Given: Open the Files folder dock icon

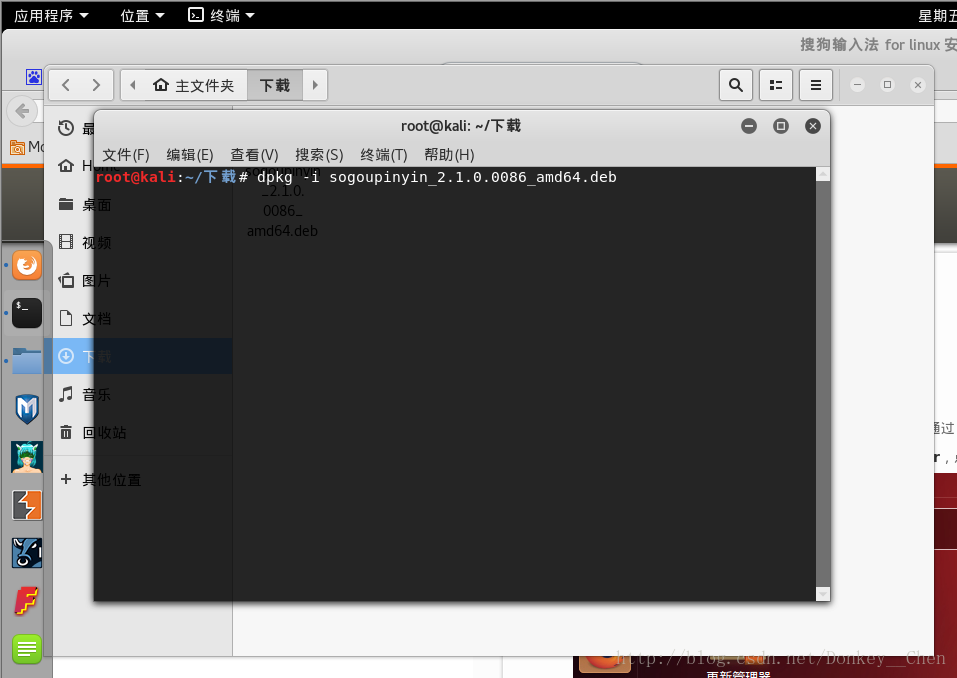Looking at the screenshot, I should tap(27, 360).
